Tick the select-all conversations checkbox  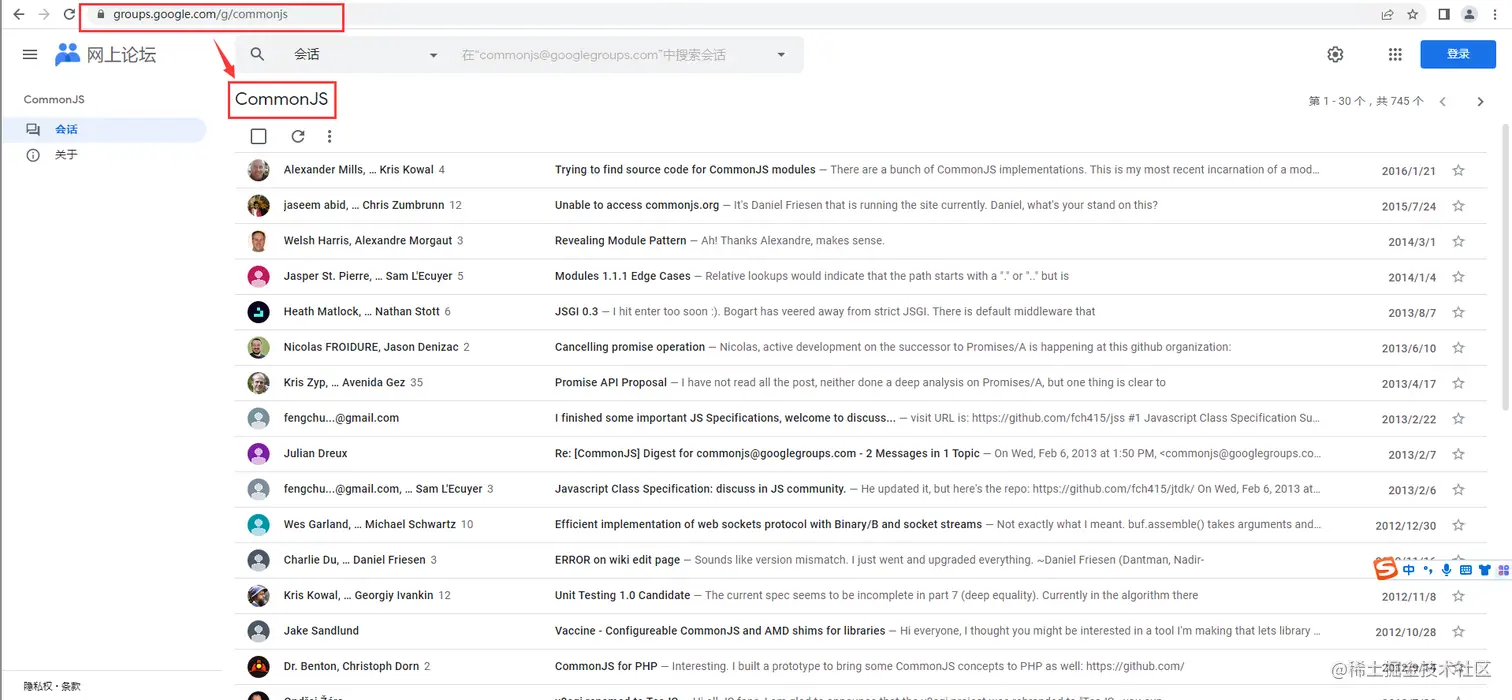259,137
